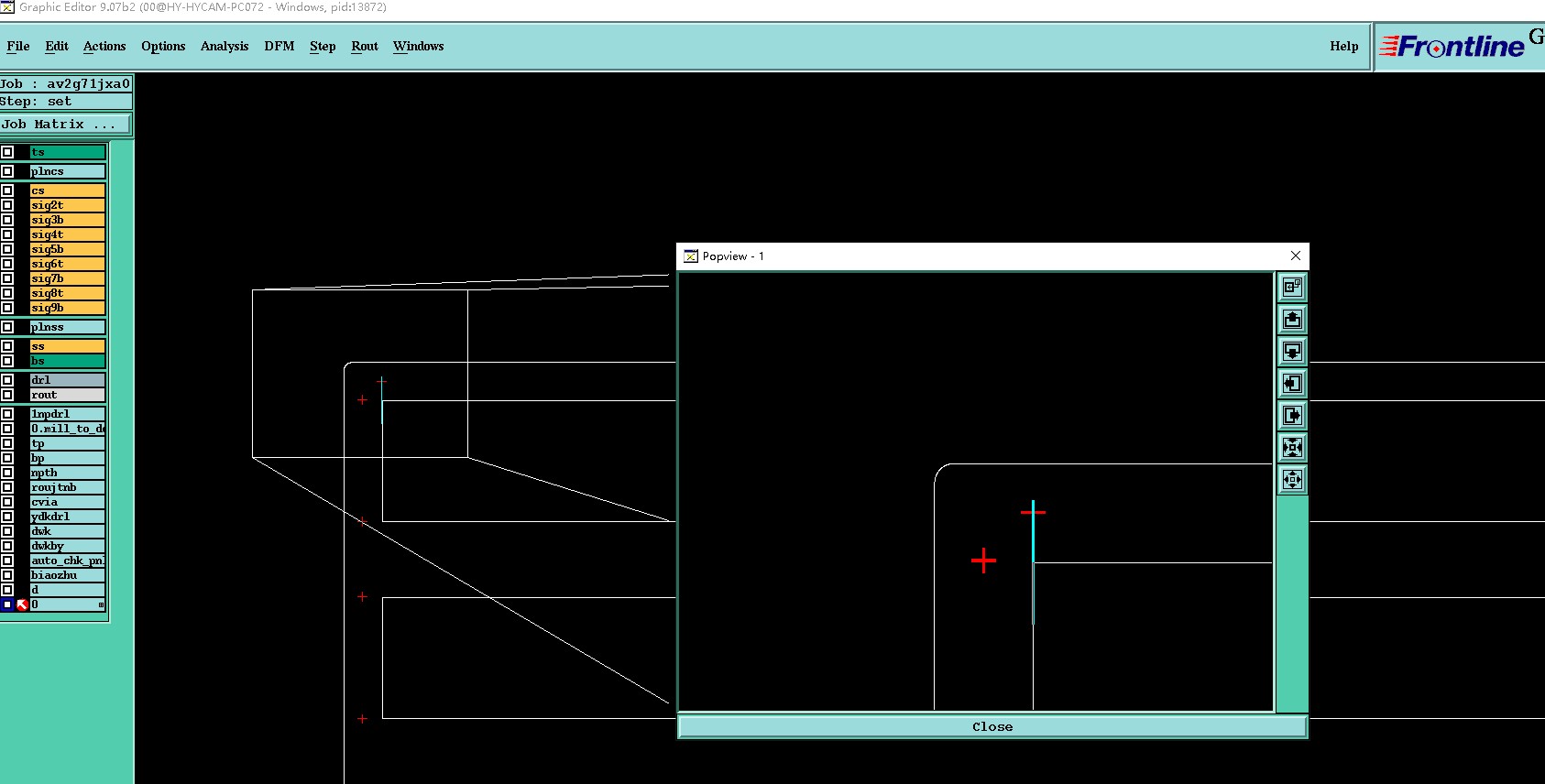
Task: Click the Popview pan home icon
Action: click(1292, 287)
